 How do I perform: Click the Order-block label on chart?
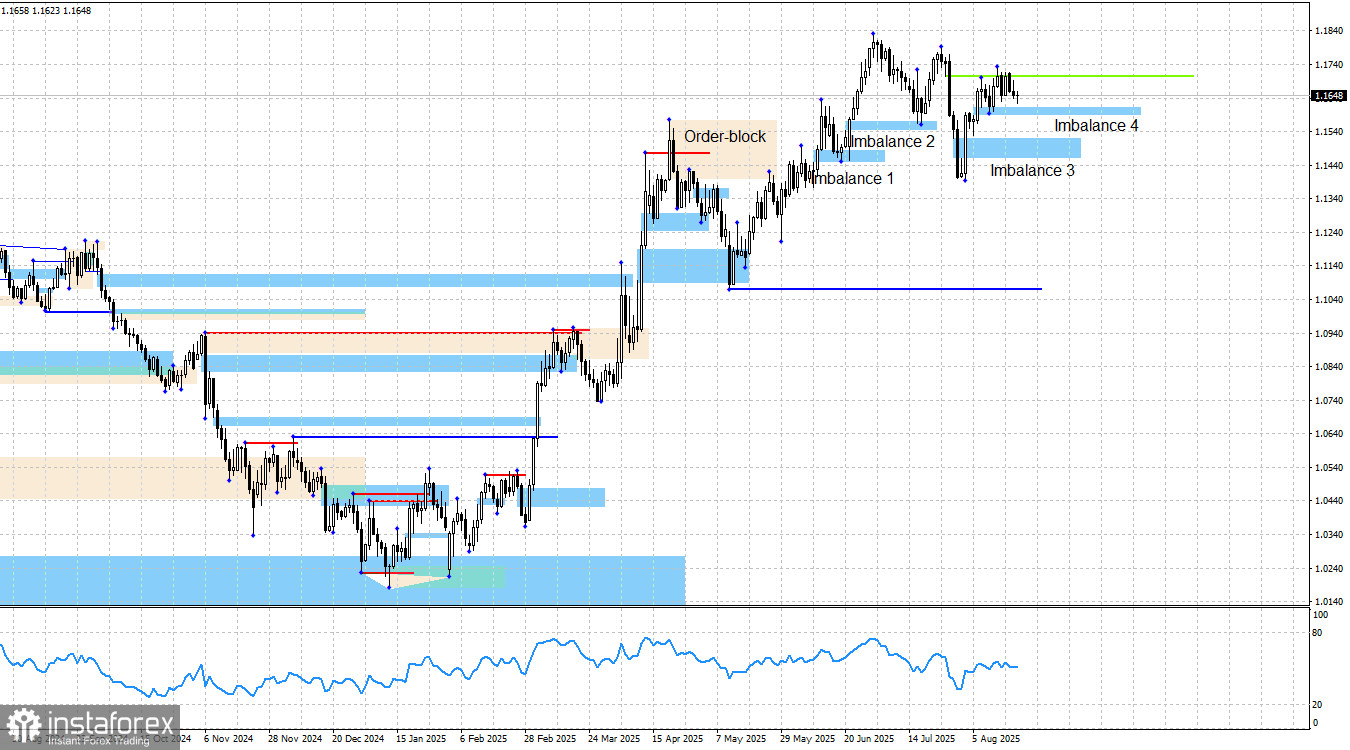coord(725,136)
